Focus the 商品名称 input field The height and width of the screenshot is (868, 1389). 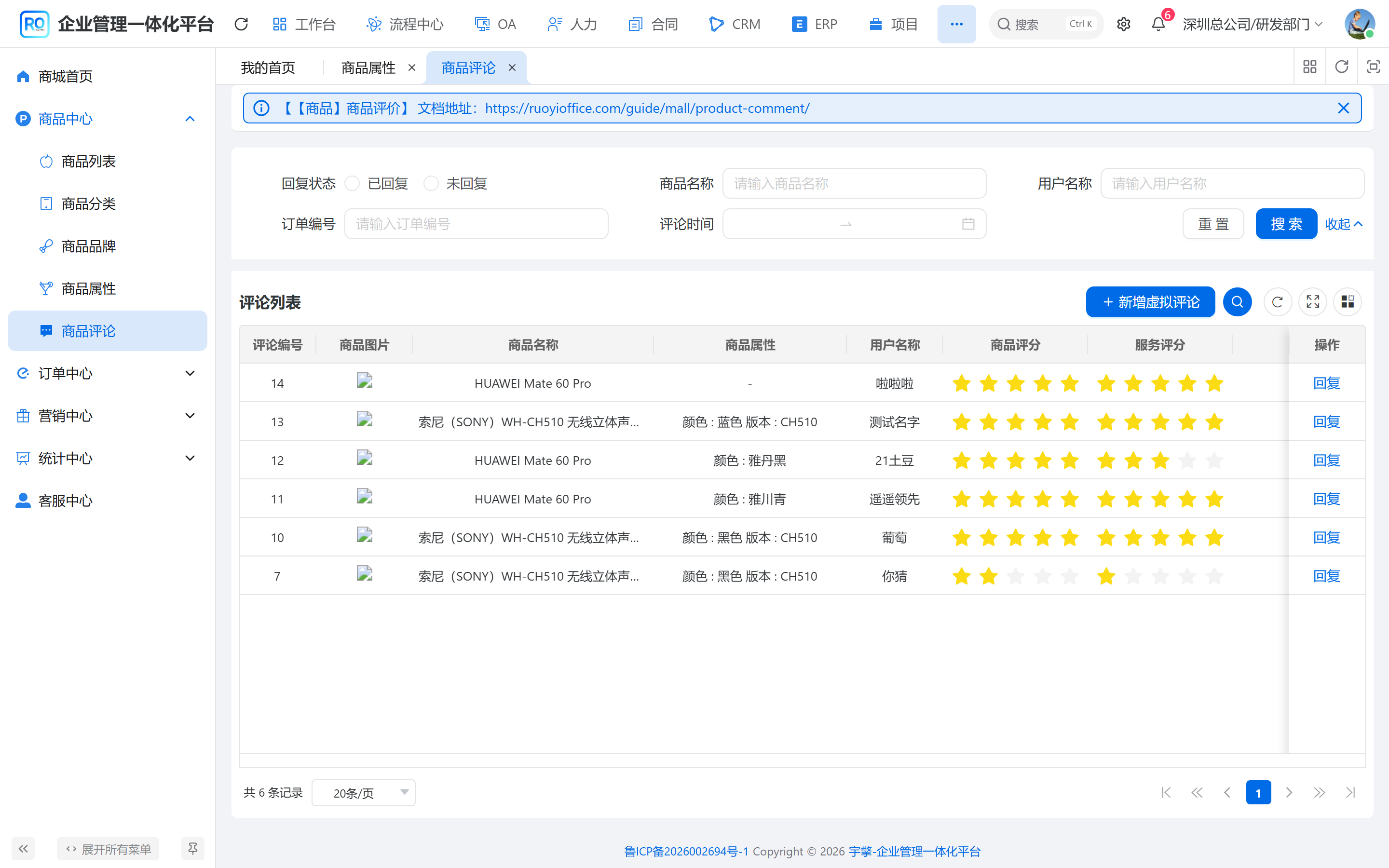[854, 184]
